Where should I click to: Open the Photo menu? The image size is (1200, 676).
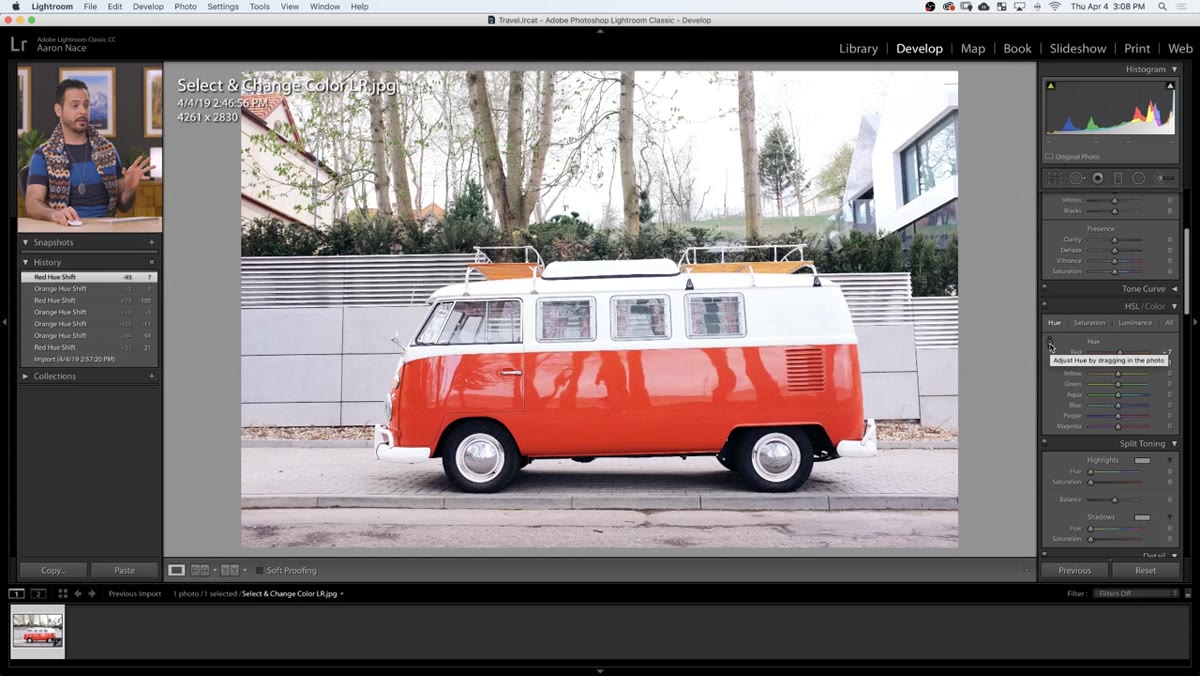coord(185,6)
